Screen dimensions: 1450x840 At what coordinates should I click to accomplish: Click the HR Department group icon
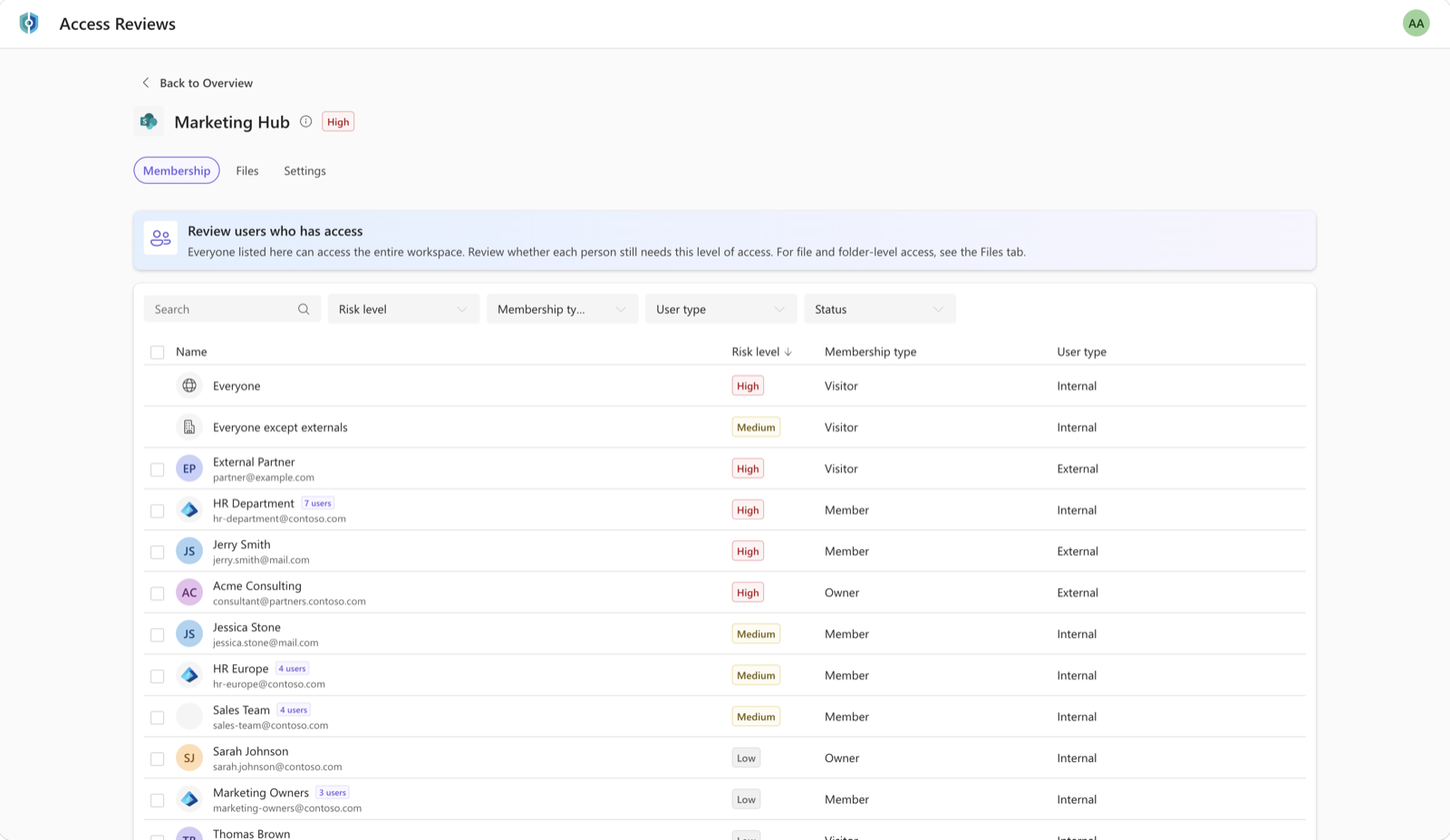(189, 510)
